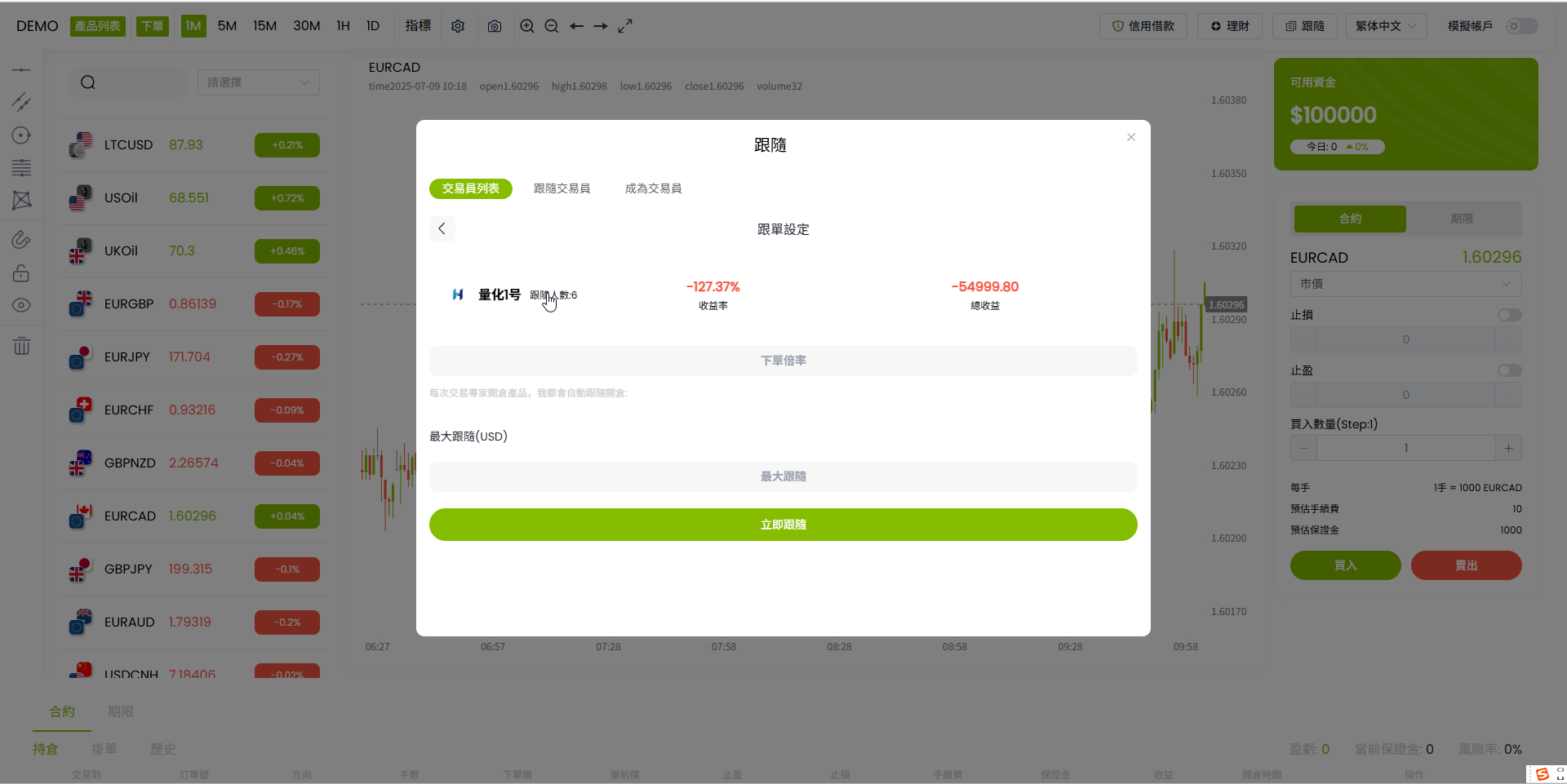Screen dimensions: 1567x784
Task: Open the language dropdown 繁体中文
Action: [x=1386, y=26]
